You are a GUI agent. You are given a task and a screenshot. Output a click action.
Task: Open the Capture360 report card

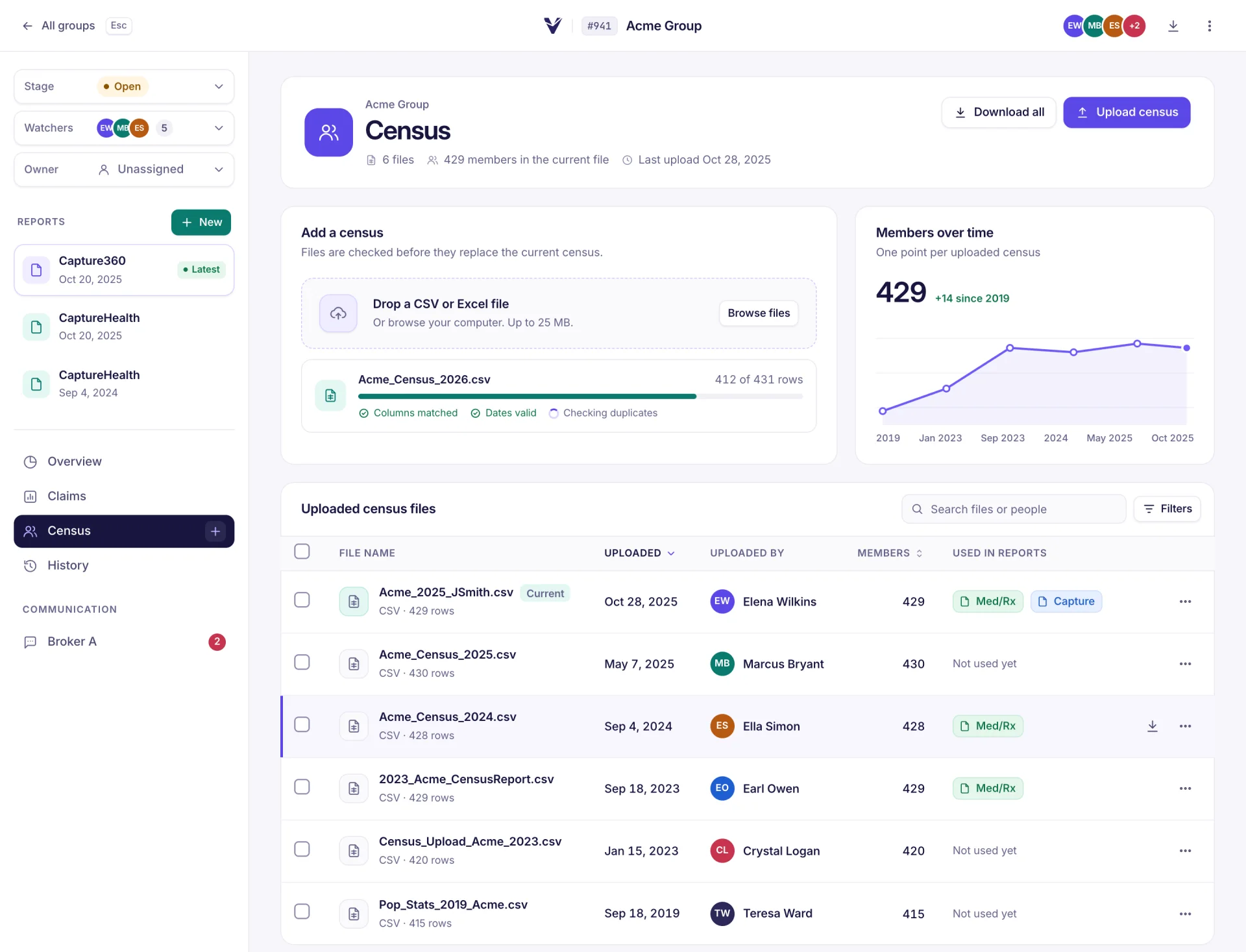(124, 271)
